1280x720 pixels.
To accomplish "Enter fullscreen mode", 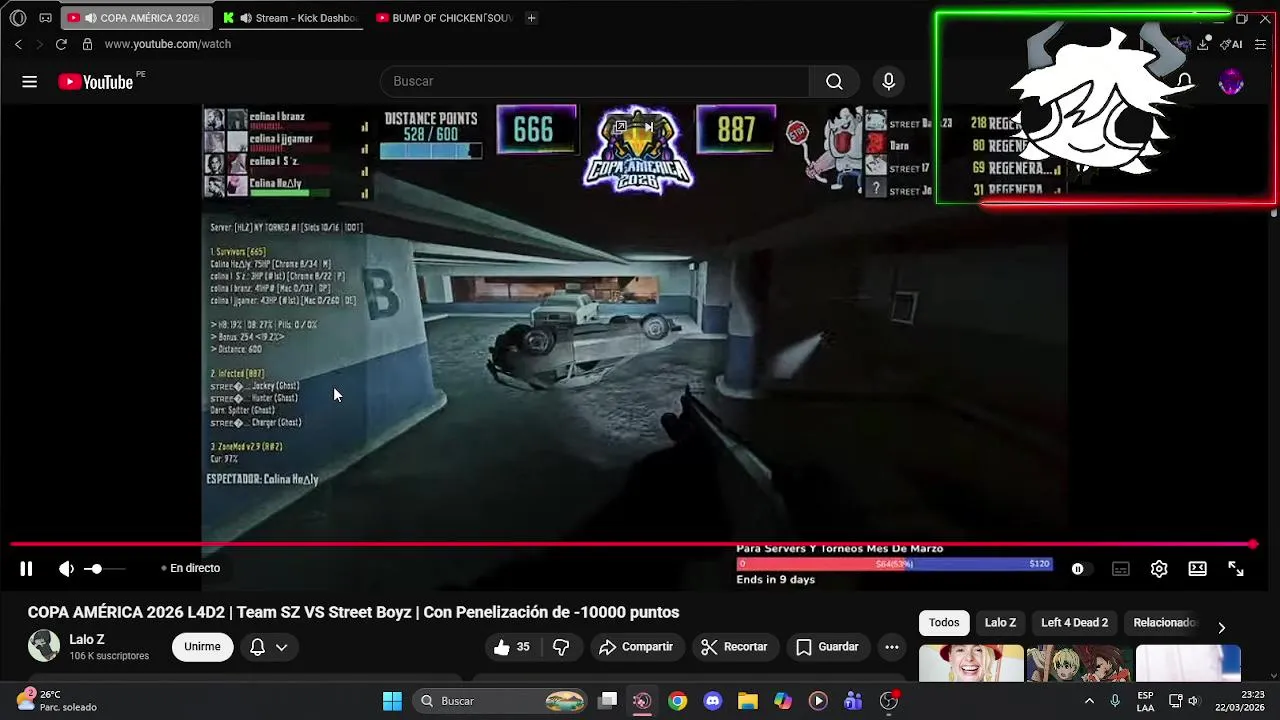I will point(1236,568).
